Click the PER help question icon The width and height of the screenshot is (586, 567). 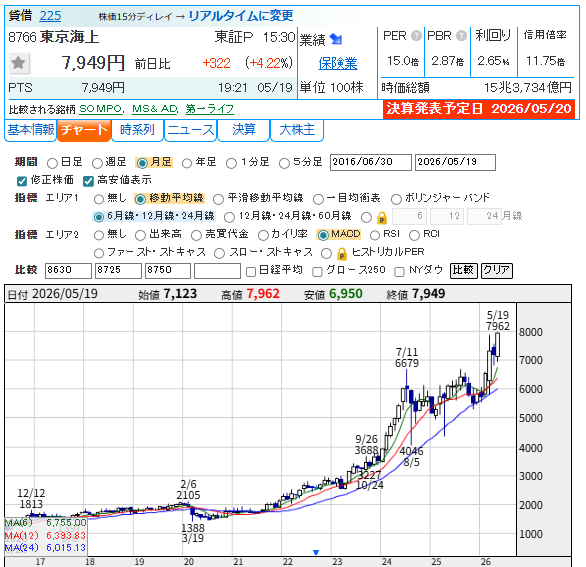tap(416, 36)
